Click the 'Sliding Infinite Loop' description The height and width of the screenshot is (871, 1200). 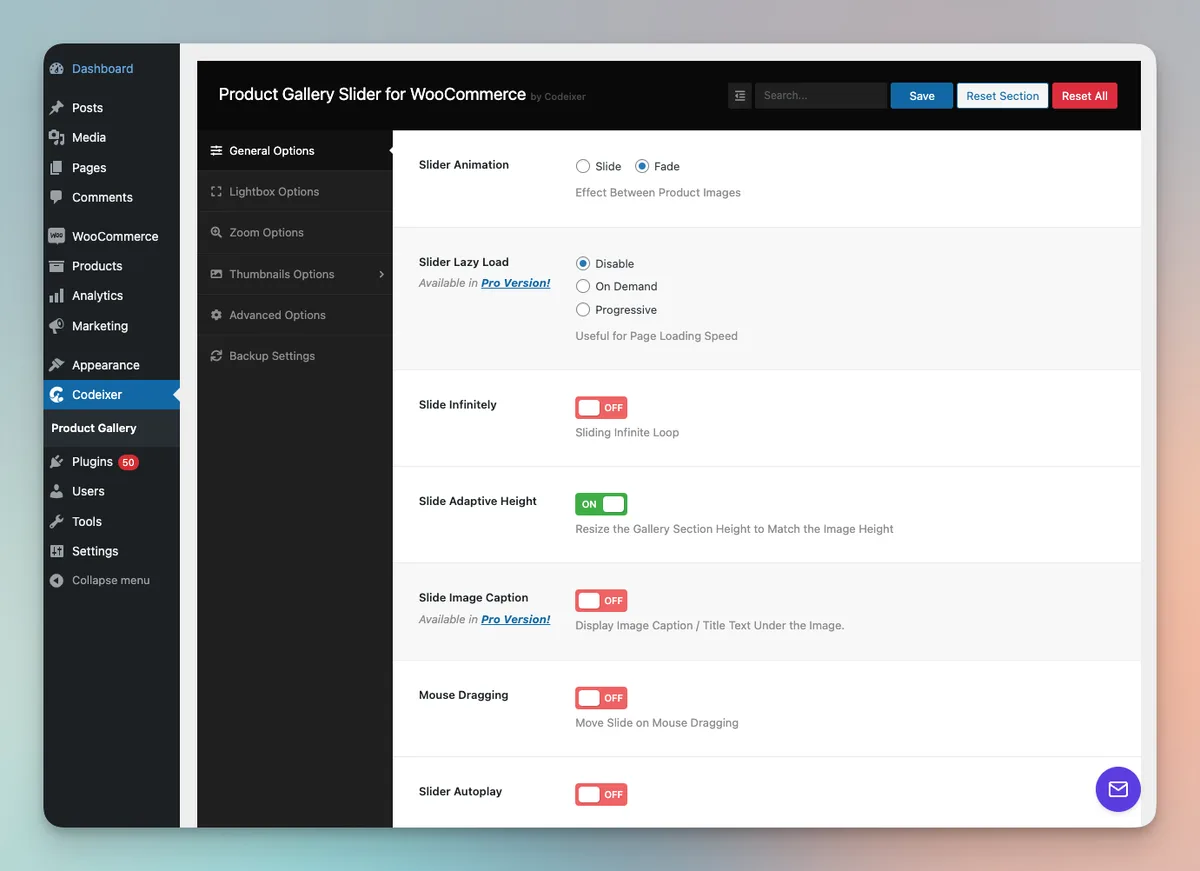[x=627, y=433]
